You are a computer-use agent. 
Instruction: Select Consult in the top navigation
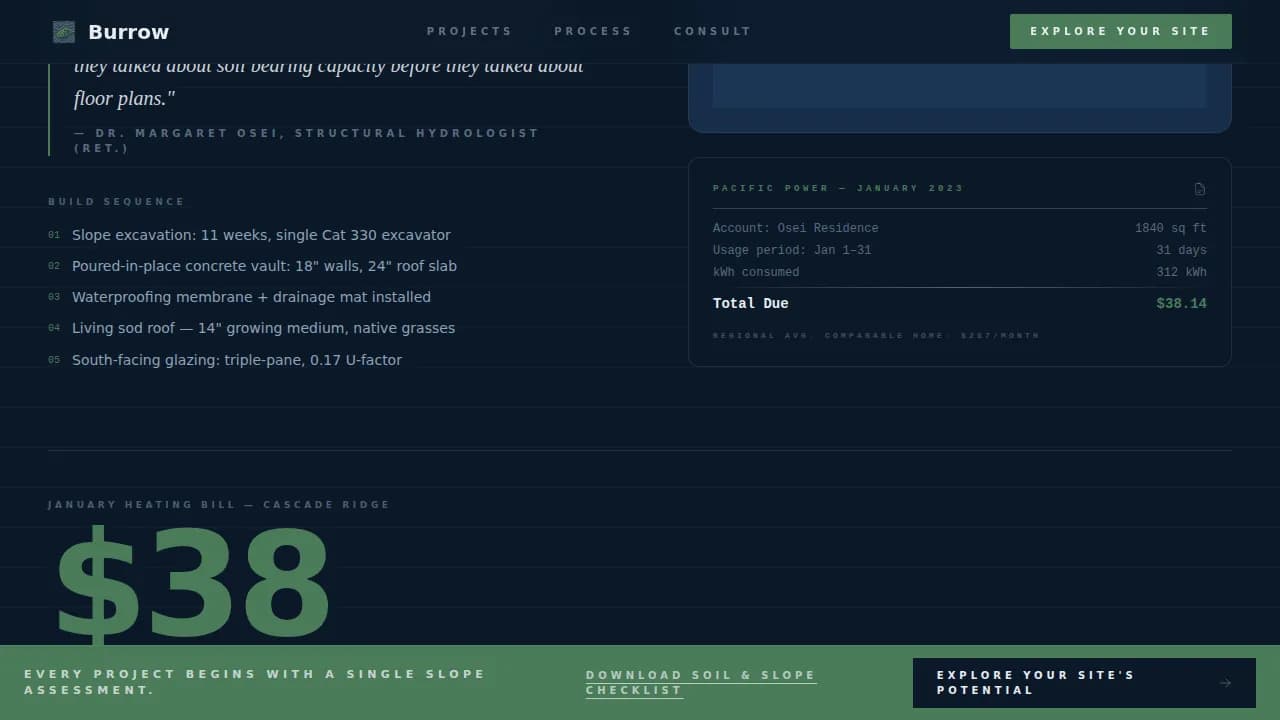712,31
